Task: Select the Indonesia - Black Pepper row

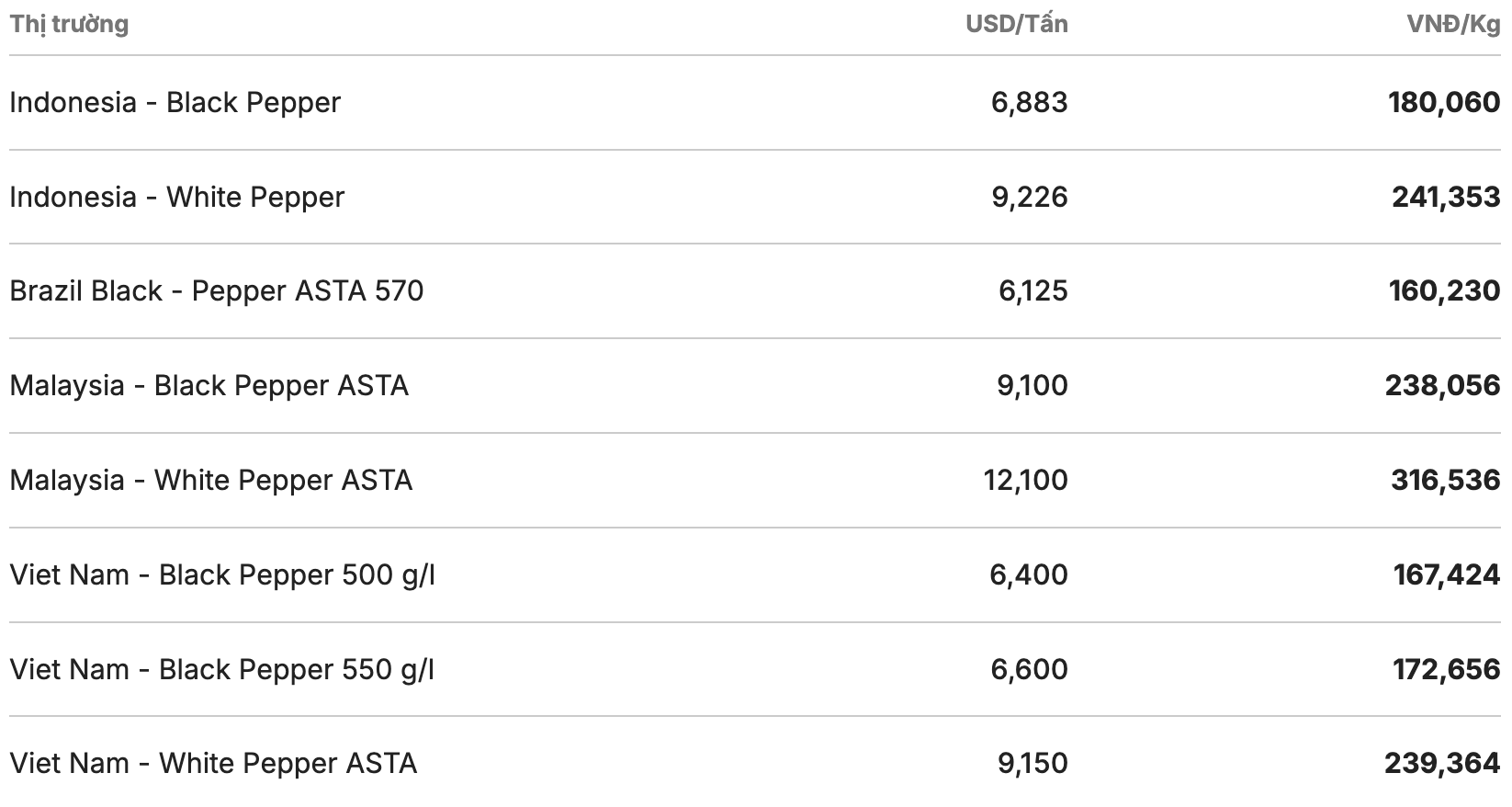Action: coord(175,102)
